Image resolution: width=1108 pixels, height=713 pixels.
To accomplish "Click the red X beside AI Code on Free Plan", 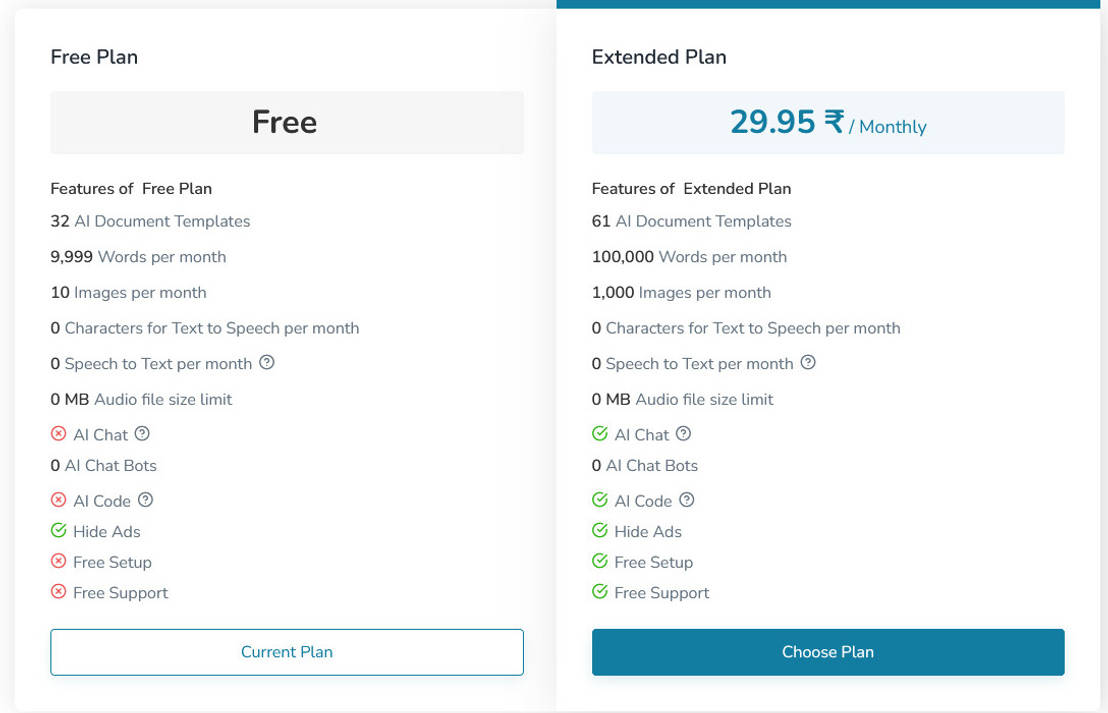I will [58, 500].
